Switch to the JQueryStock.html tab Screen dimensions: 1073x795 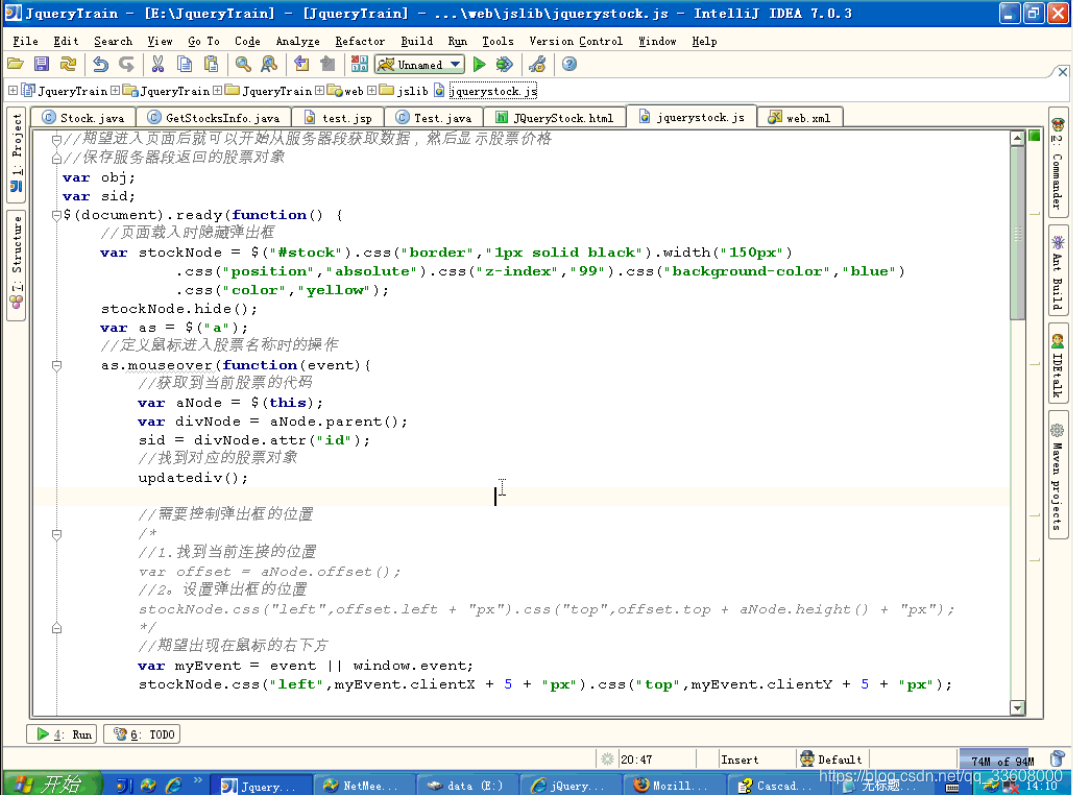click(x=555, y=118)
